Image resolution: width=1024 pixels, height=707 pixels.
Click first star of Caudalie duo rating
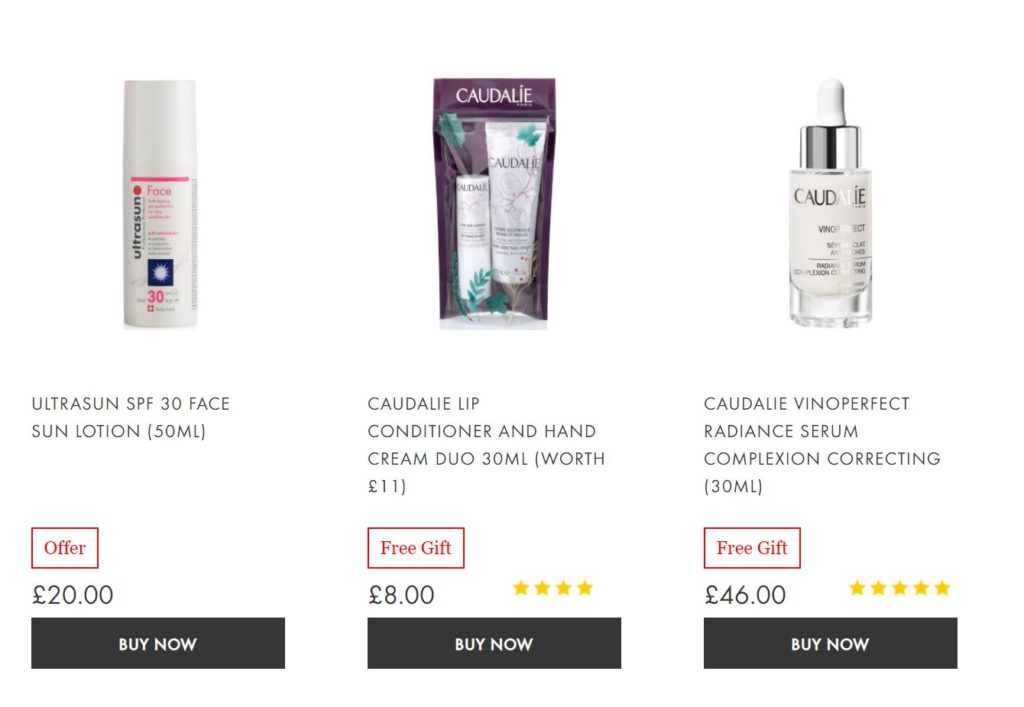521,588
